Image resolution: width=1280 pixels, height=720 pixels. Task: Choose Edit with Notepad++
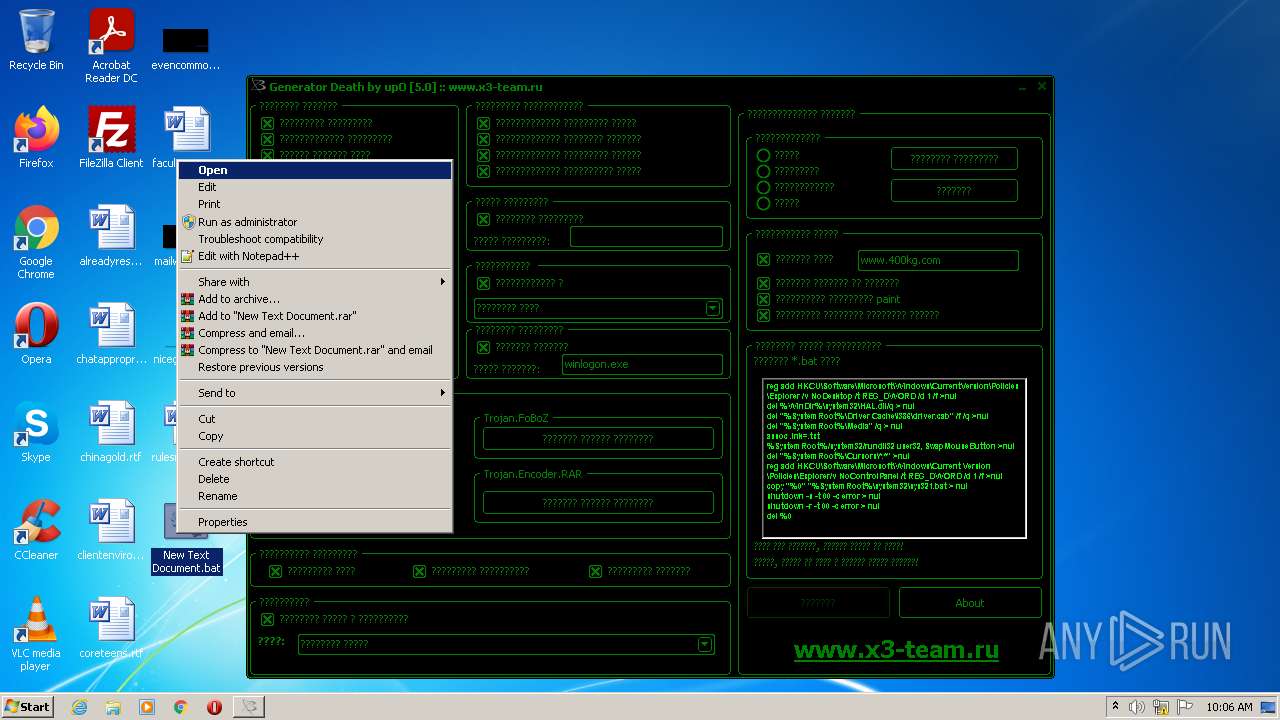[x=315, y=256]
